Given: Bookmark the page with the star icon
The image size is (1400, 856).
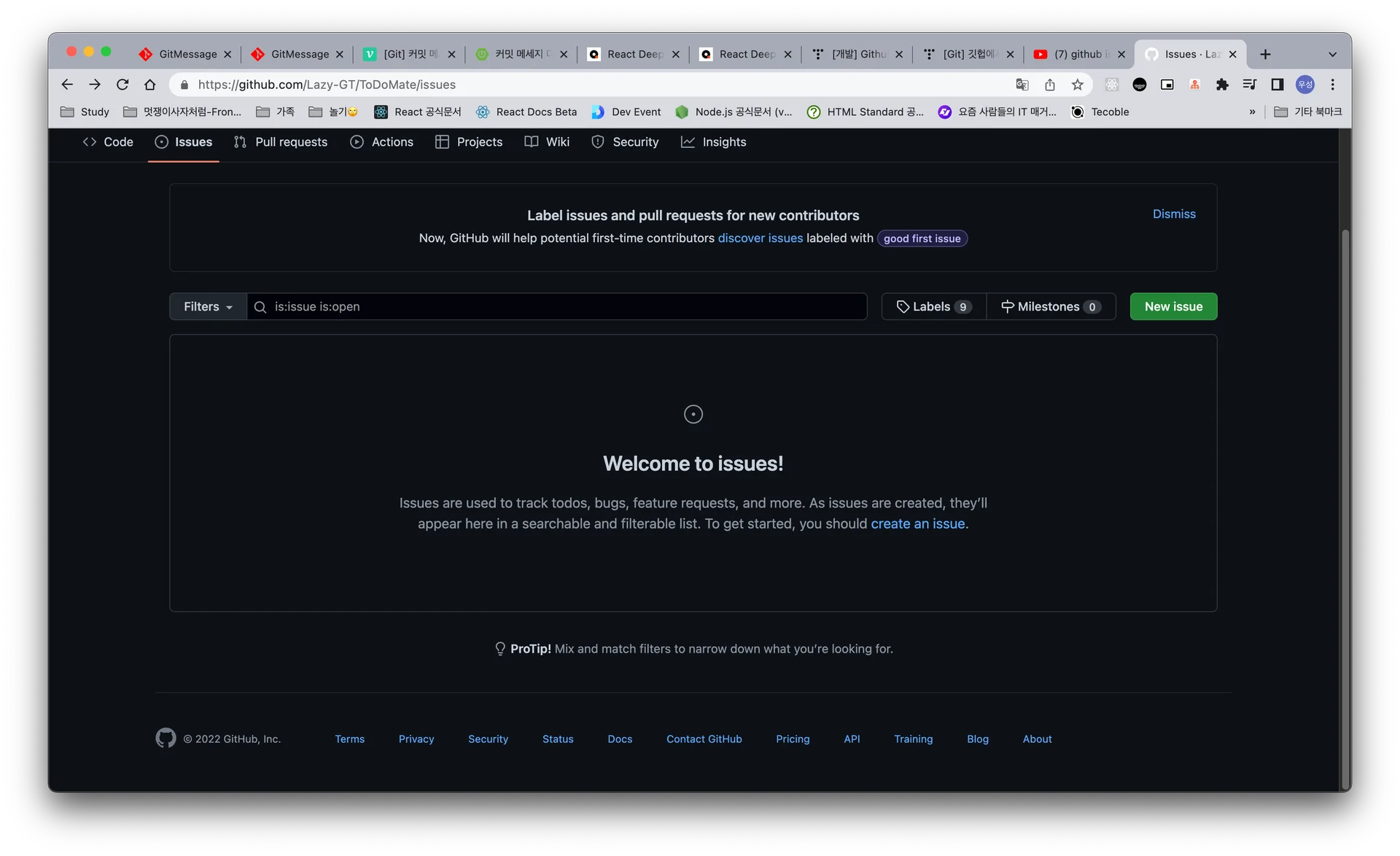Looking at the screenshot, I should click(x=1078, y=85).
